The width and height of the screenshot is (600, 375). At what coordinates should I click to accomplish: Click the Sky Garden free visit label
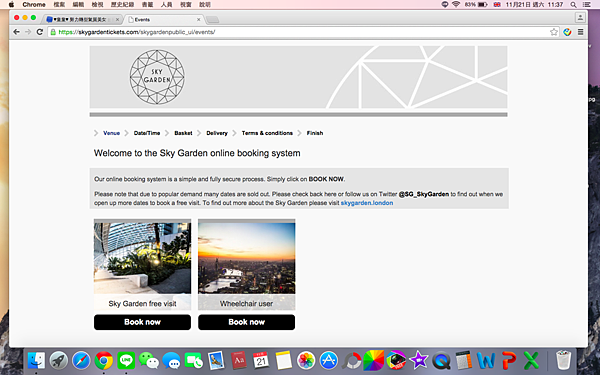coord(142,304)
